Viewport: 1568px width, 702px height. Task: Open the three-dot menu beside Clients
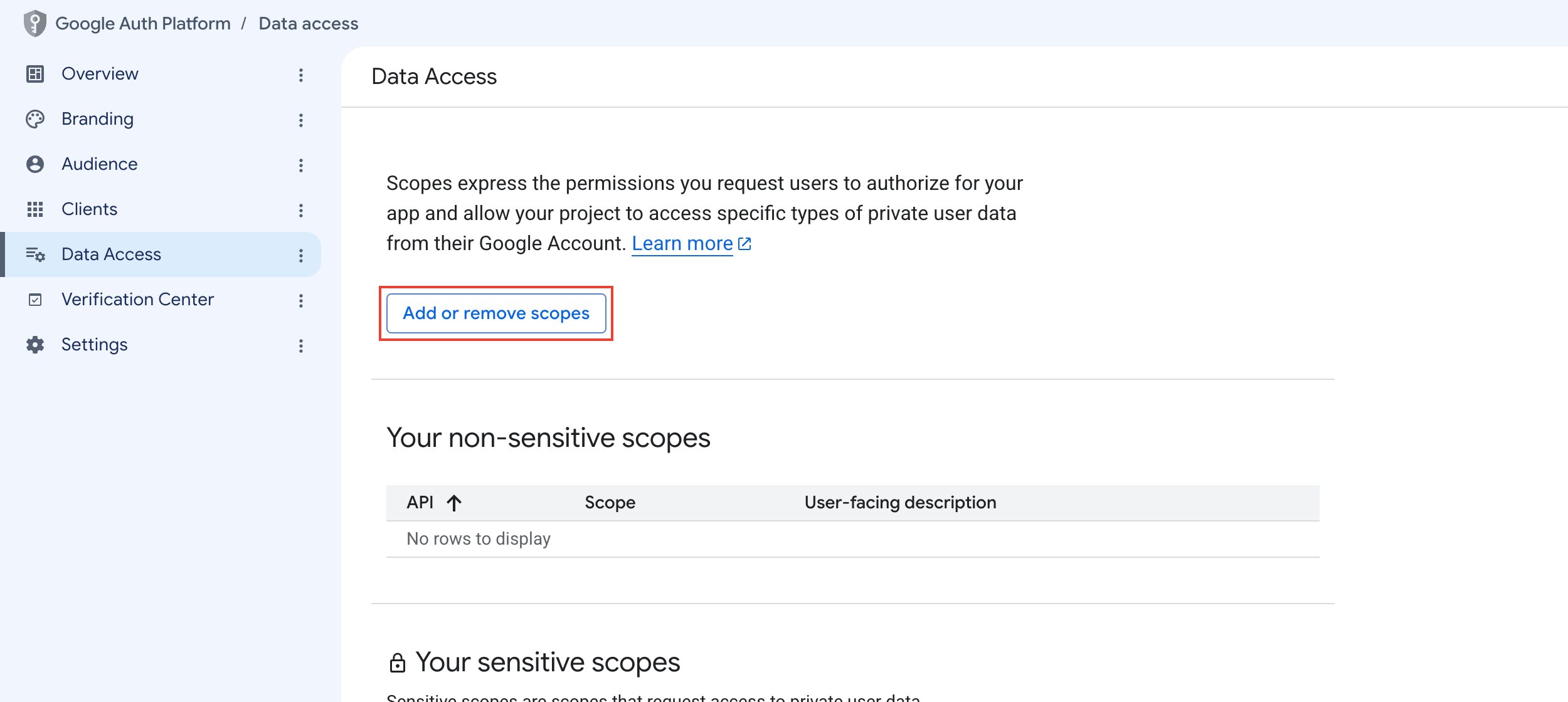301,211
